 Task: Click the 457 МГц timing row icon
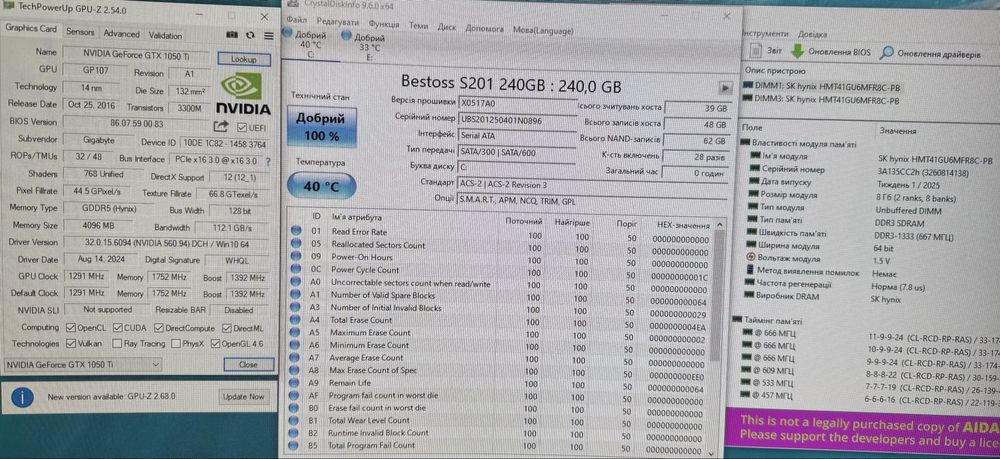747,395
